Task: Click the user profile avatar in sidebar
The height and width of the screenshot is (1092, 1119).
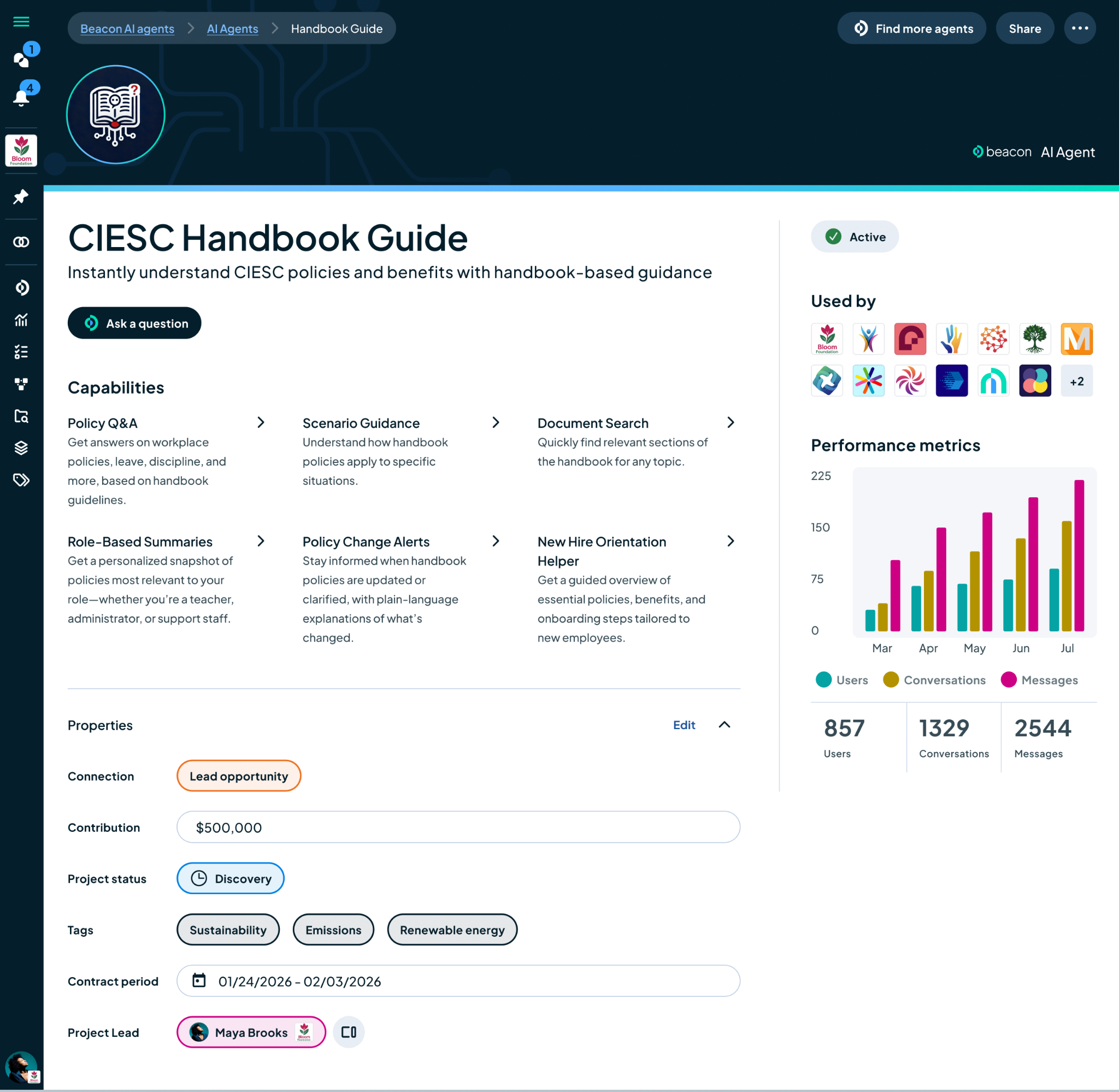Action: (x=21, y=1067)
